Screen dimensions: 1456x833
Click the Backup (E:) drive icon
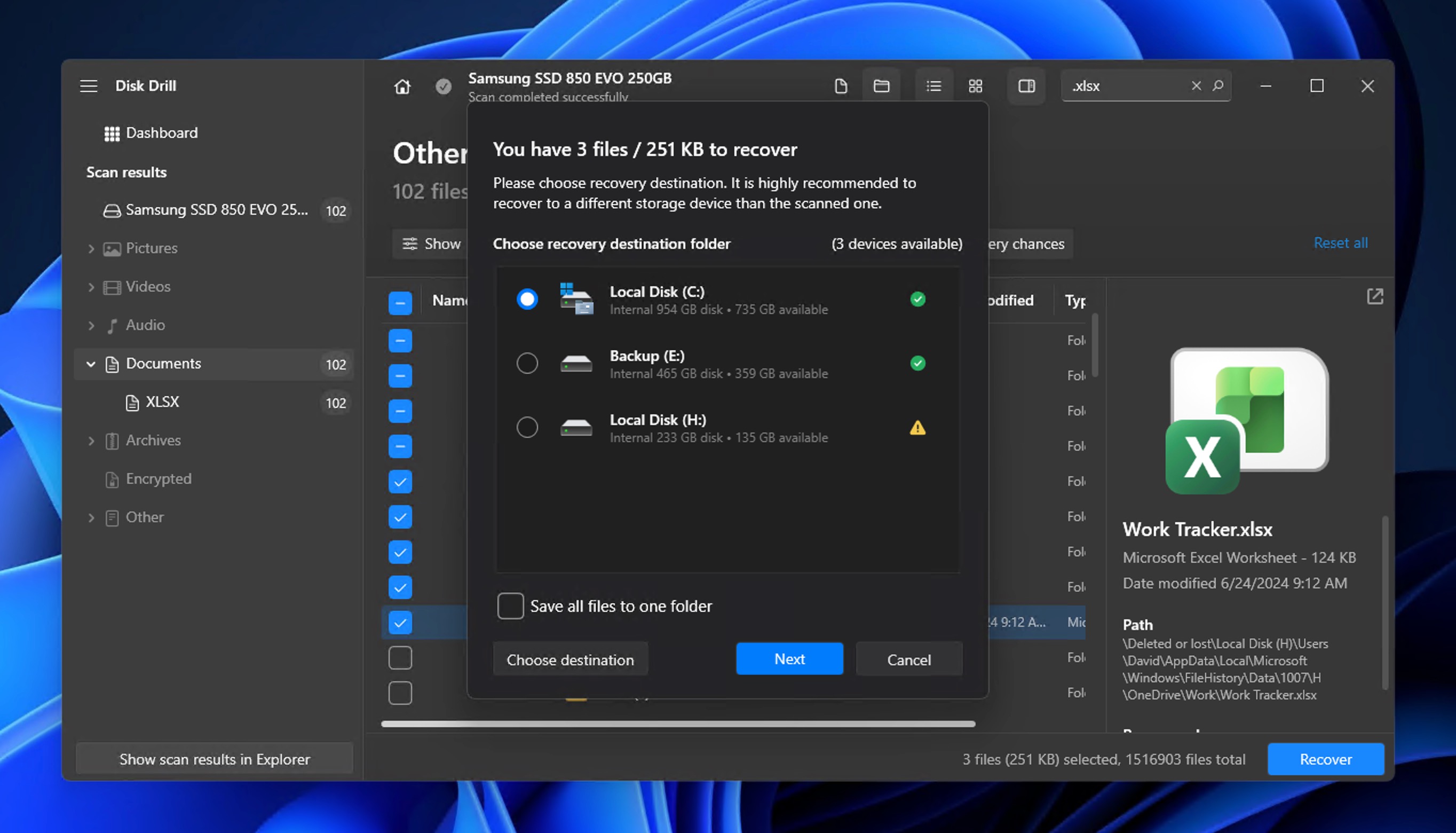click(x=576, y=363)
